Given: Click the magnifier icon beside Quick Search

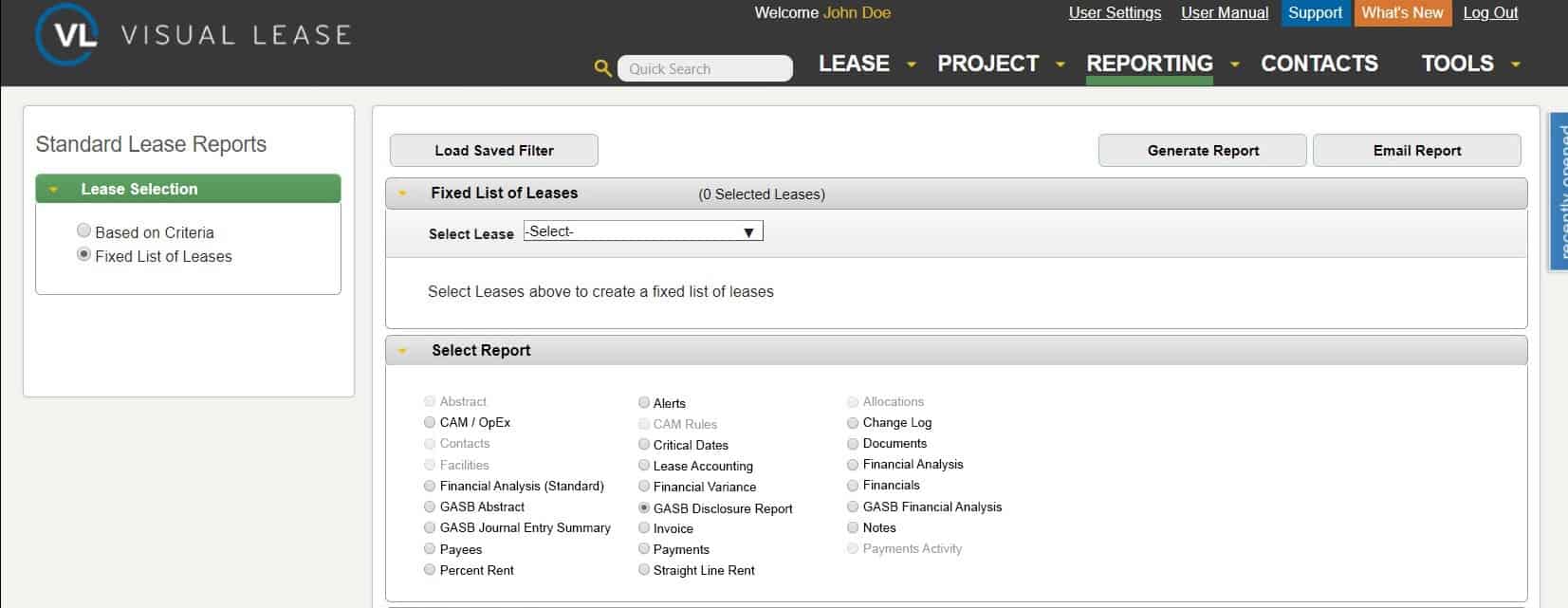Looking at the screenshot, I should (602, 68).
